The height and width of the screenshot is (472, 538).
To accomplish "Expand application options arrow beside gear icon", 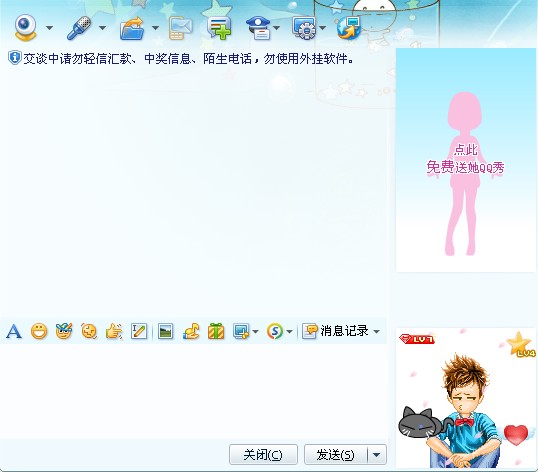I will click(322, 28).
